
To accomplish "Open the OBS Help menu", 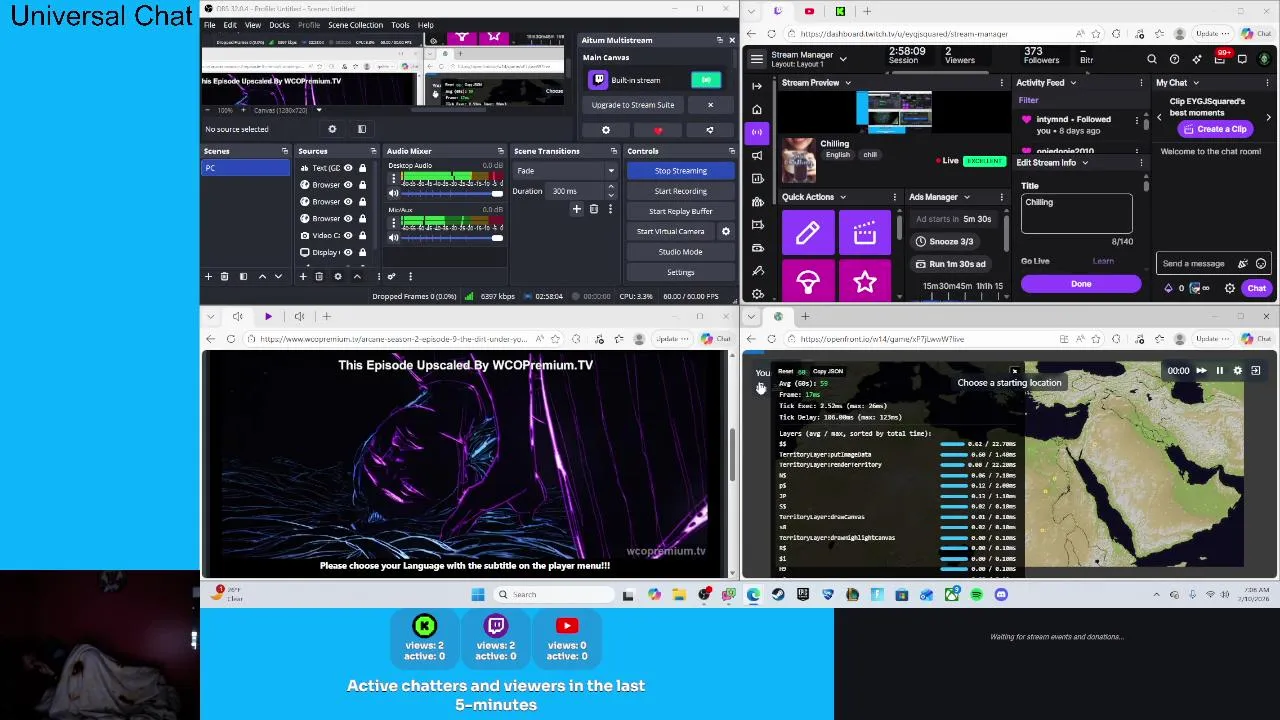I will [x=425, y=25].
